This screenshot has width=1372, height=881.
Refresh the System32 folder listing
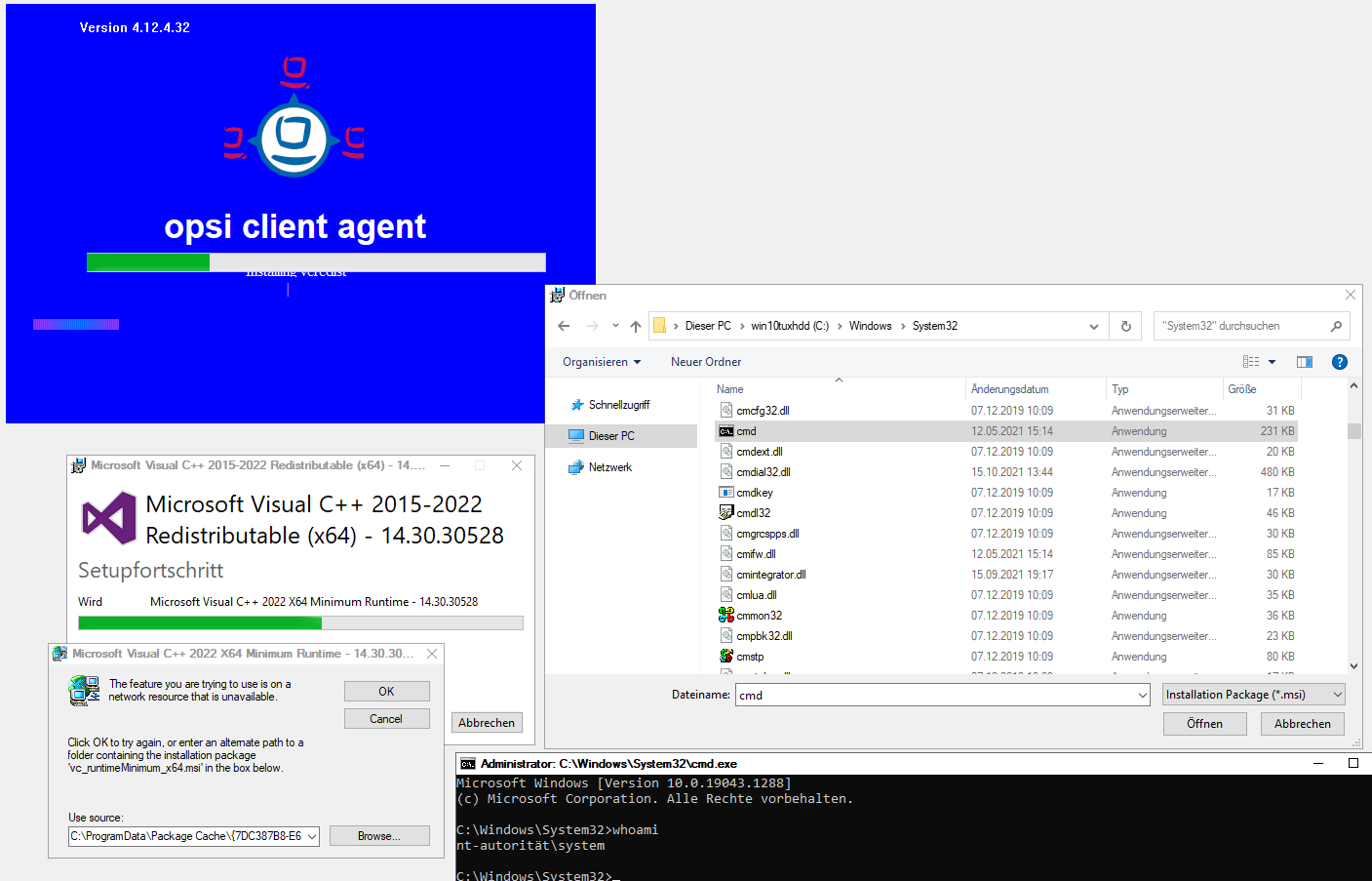(1126, 326)
